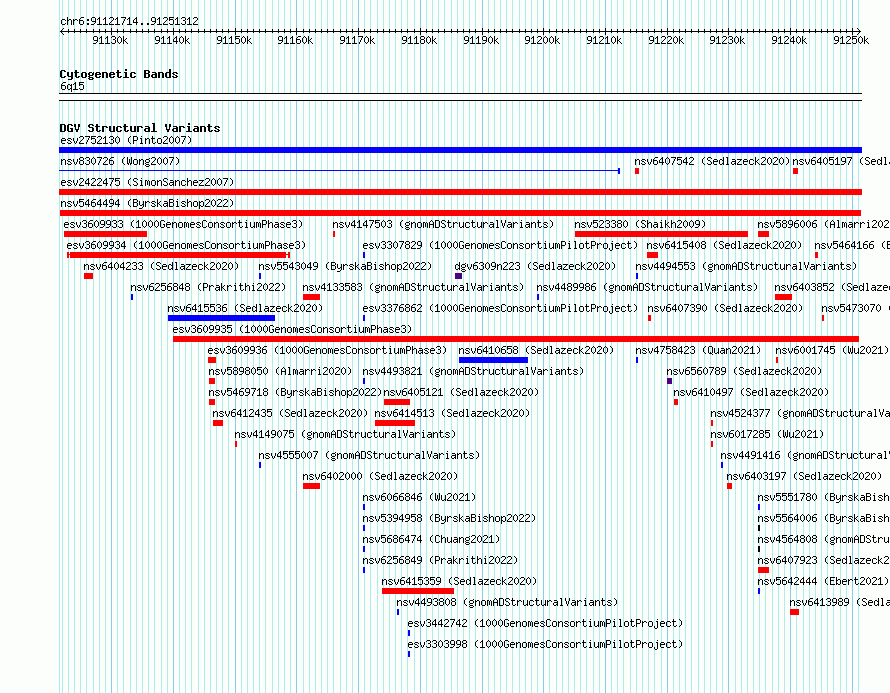Click the nsv4147503 gnomAD variant label
This screenshot has height=693, width=890.
pos(443,224)
